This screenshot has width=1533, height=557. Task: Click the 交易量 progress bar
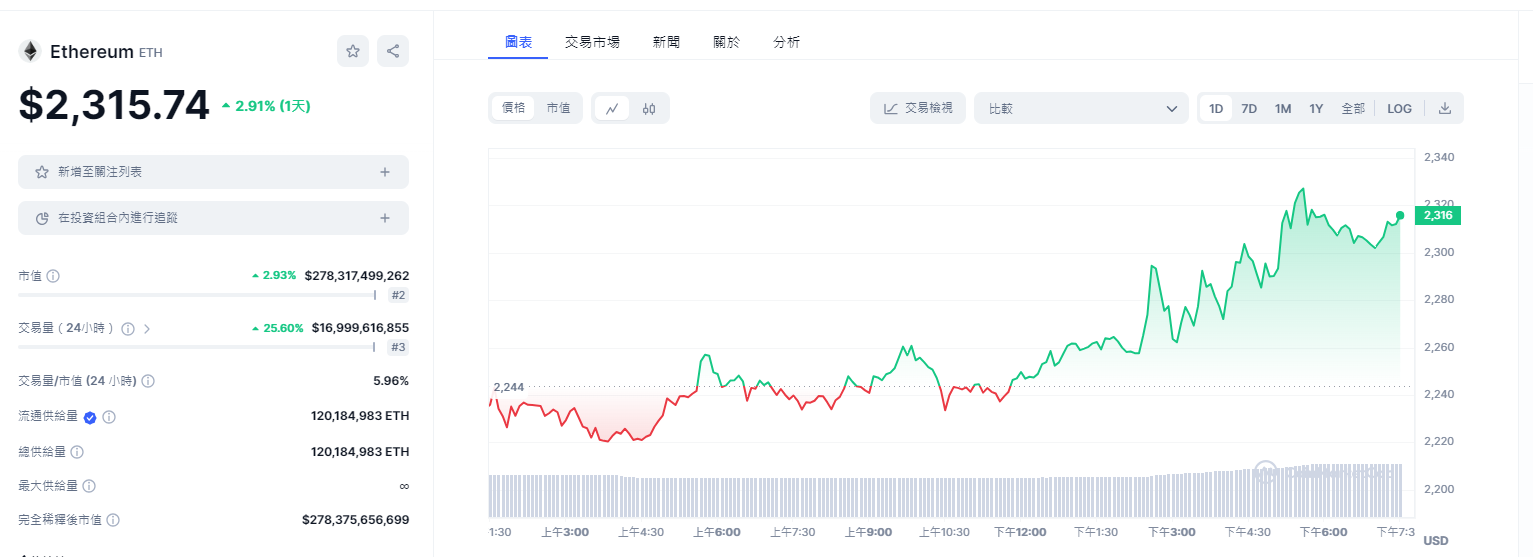click(x=197, y=347)
